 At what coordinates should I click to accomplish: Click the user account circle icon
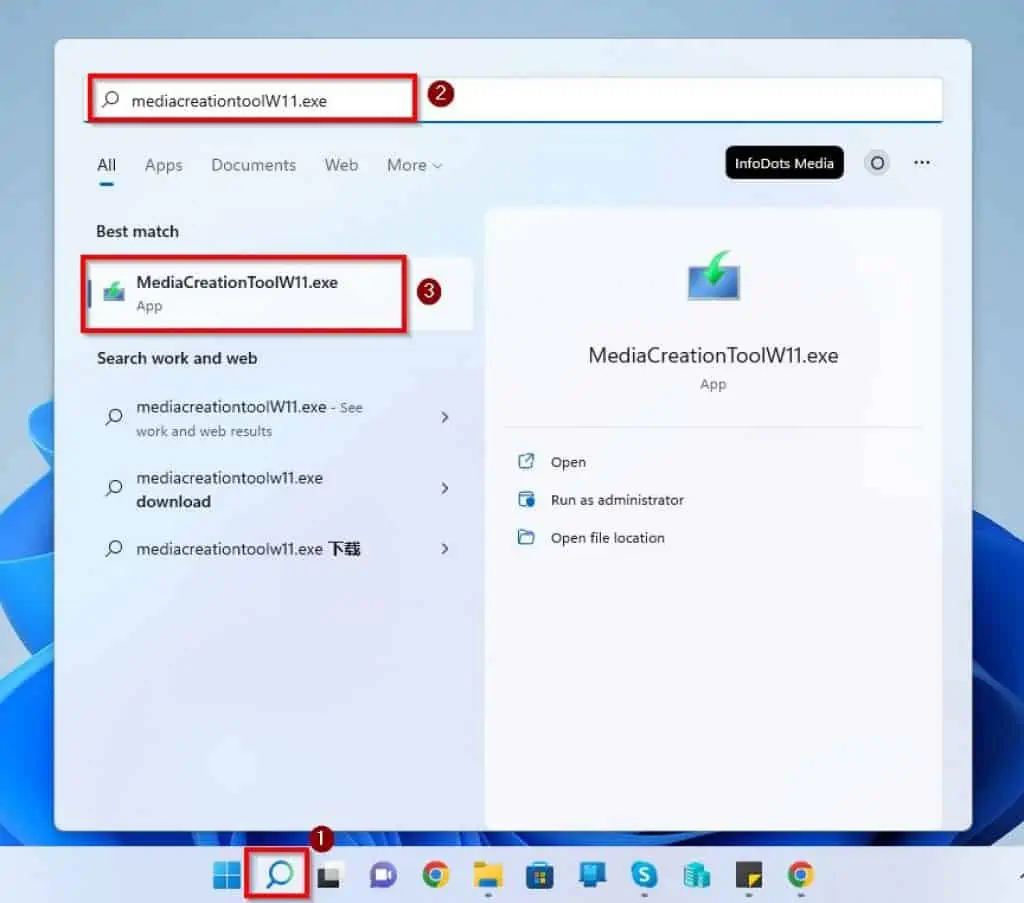tap(877, 163)
